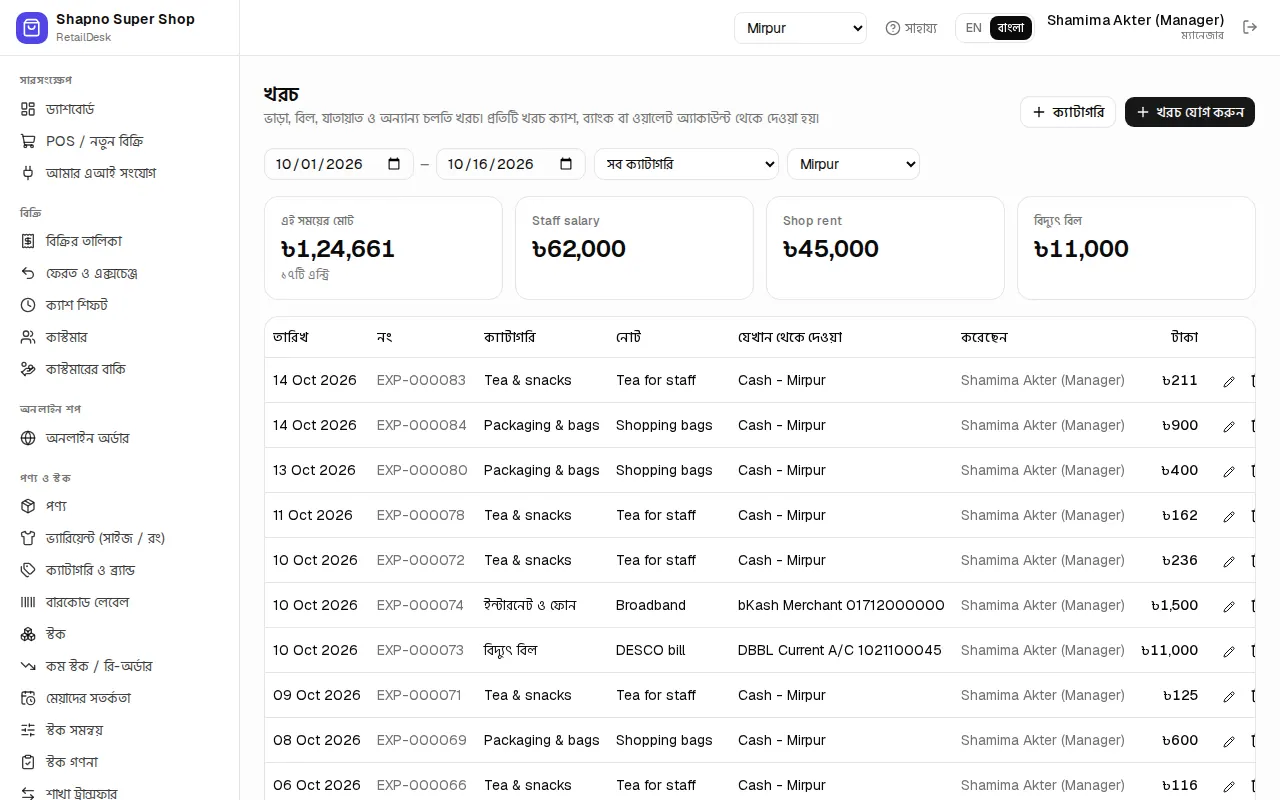Click the clipboard icon for স্টক গণনা
This screenshot has width=1280, height=800.
(x=28, y=762)
